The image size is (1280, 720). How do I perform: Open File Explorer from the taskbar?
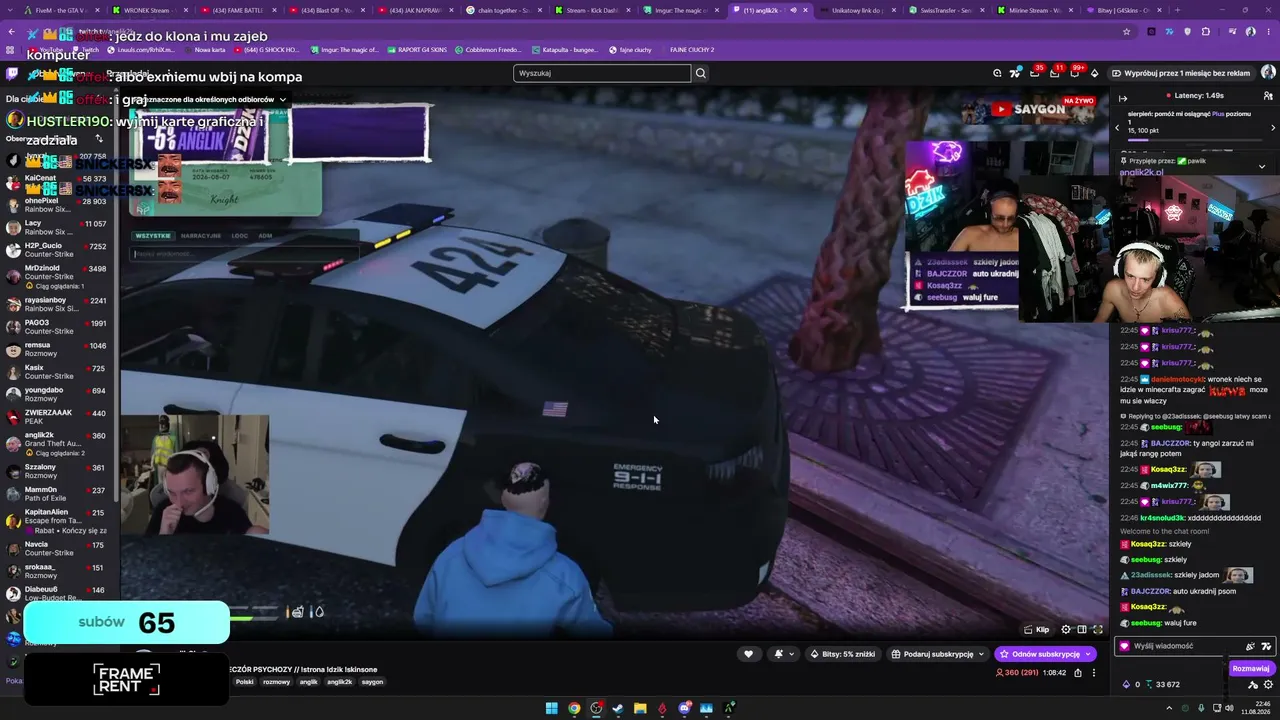[x=640, y=709]
